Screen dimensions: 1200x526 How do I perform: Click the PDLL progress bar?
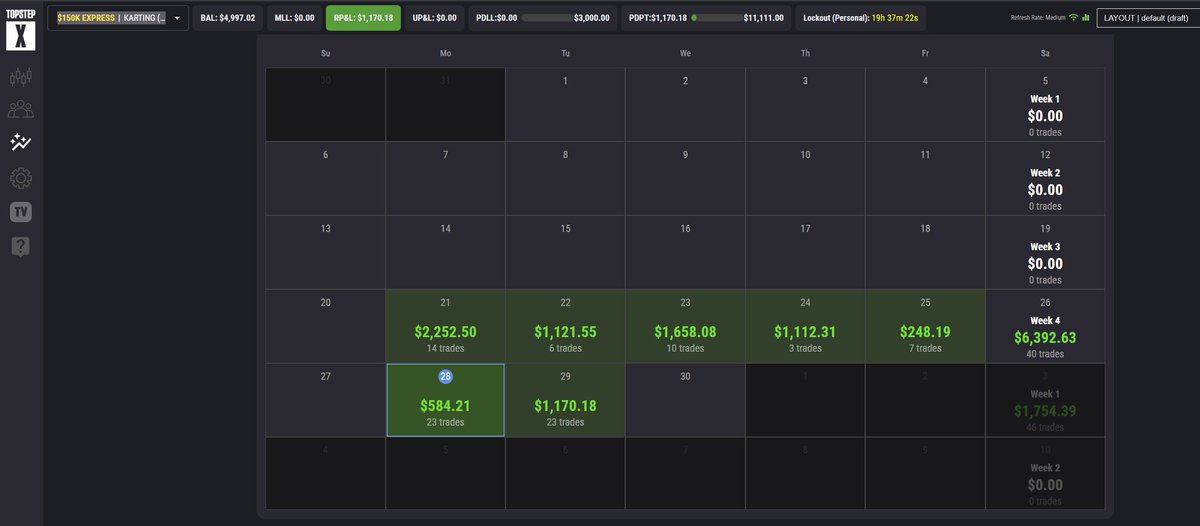(545, 18)
